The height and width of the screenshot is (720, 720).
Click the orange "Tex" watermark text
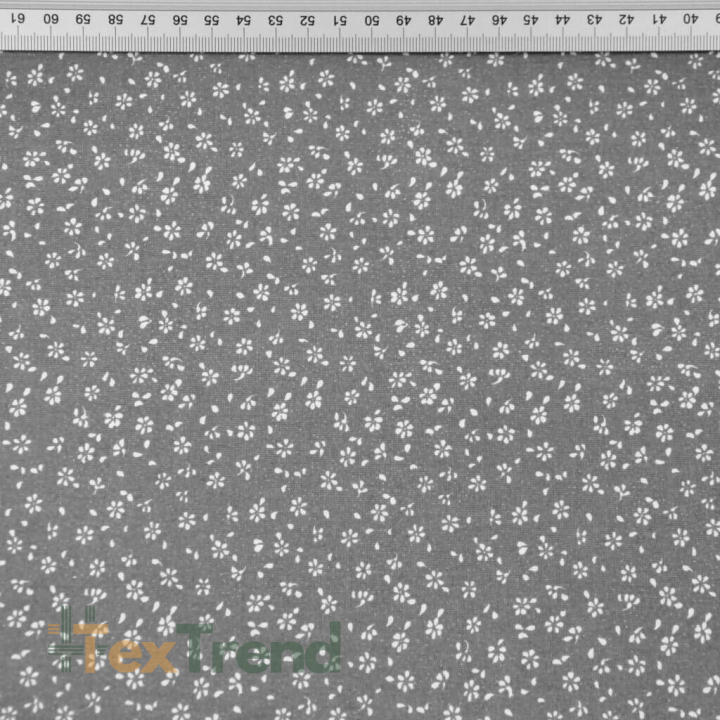[127, 648]
